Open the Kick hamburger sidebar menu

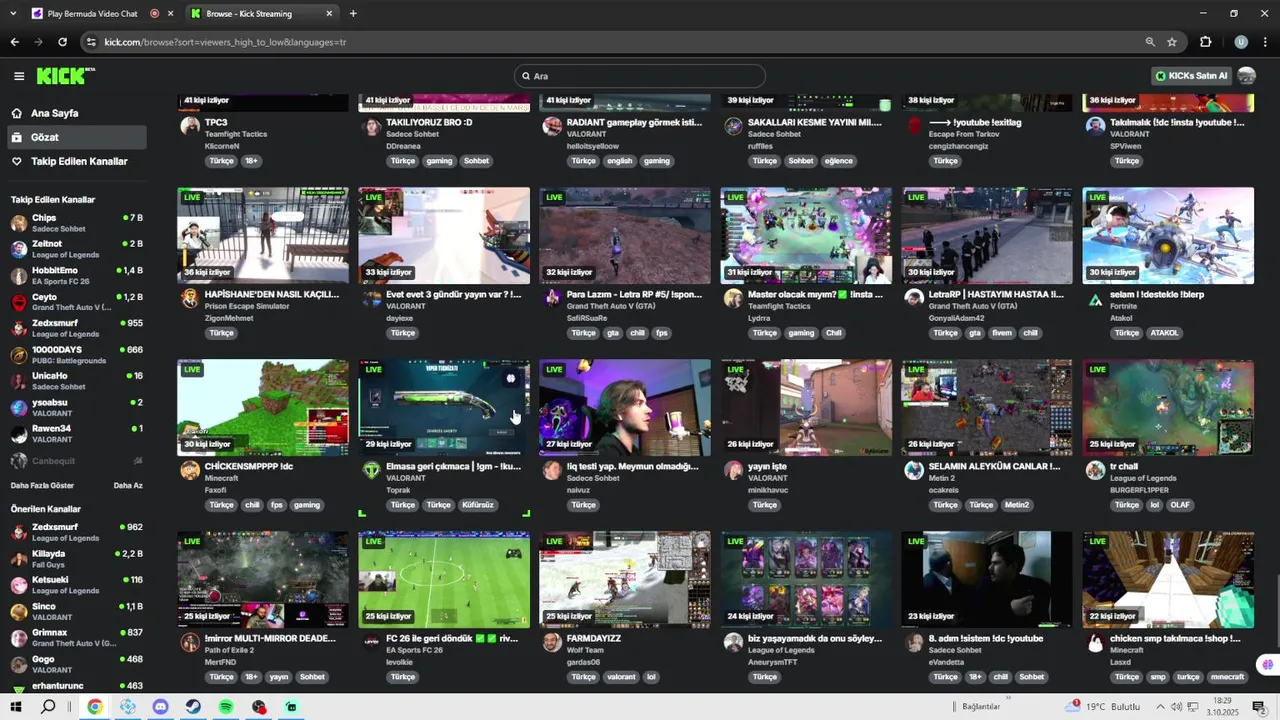coord(19,76)
